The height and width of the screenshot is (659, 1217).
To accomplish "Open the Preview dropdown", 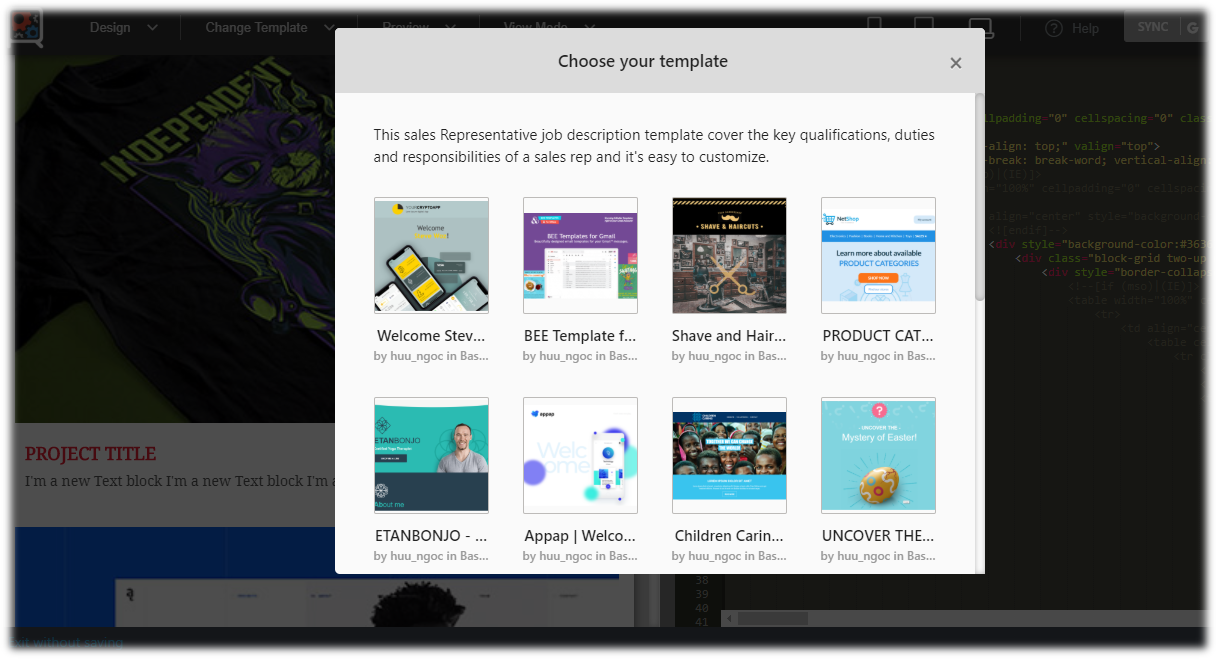I will [418, 27].
